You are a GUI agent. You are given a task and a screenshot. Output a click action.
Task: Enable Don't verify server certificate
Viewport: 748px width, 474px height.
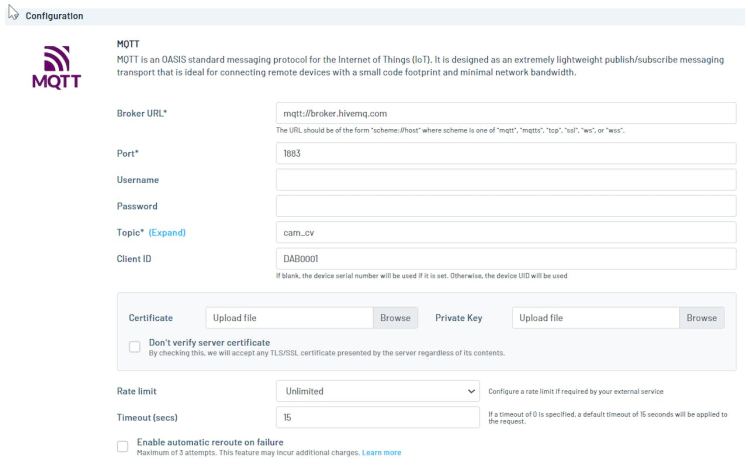click(x=134, y=347)
